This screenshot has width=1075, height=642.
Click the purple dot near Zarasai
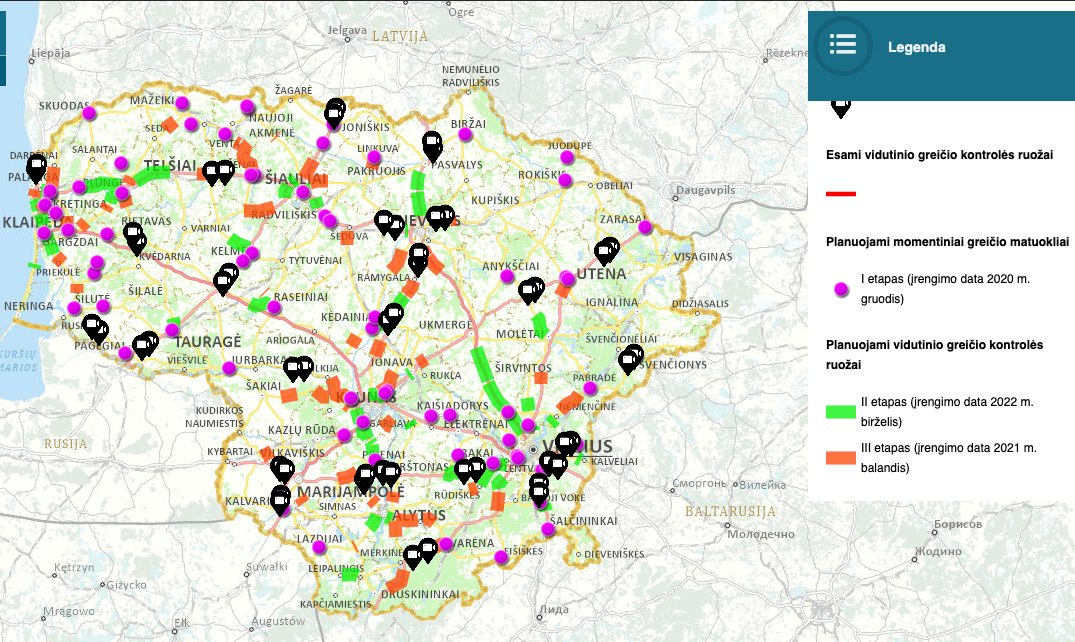(645, 227)
